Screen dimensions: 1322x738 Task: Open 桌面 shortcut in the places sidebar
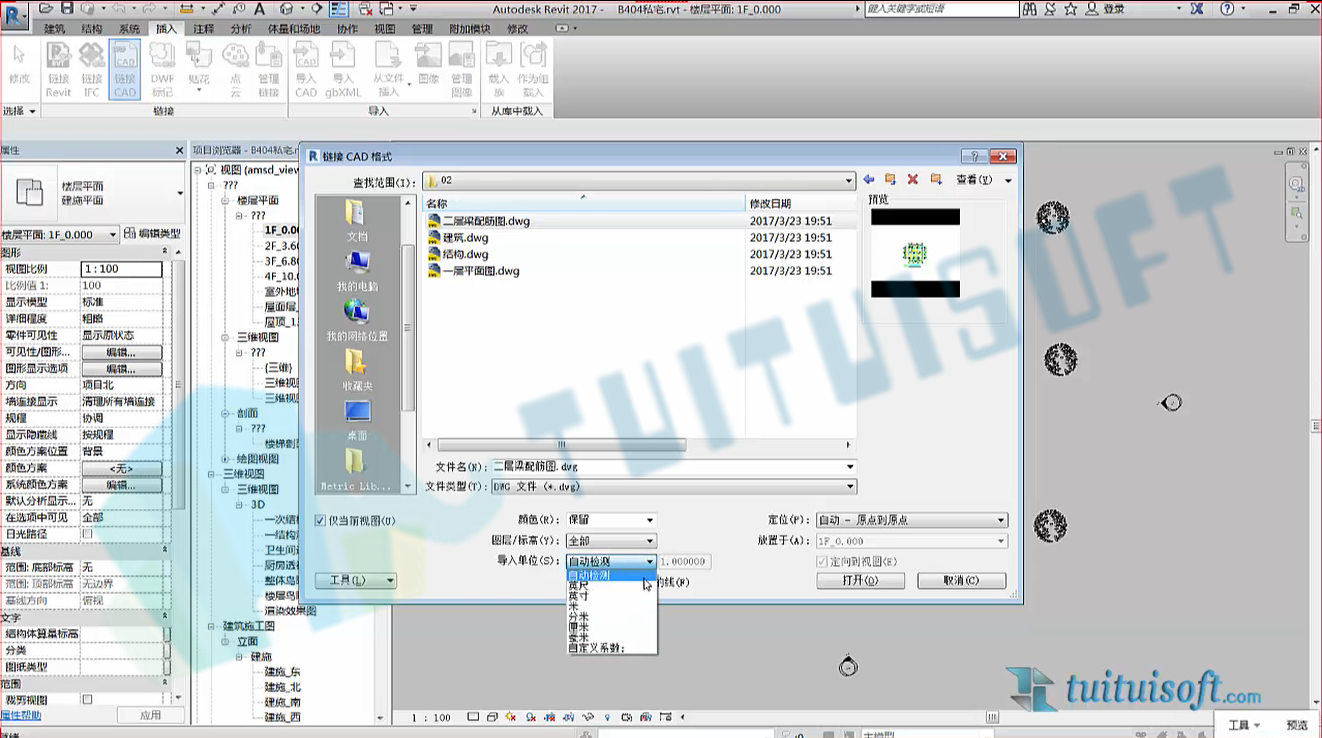(x=357, y=421)
